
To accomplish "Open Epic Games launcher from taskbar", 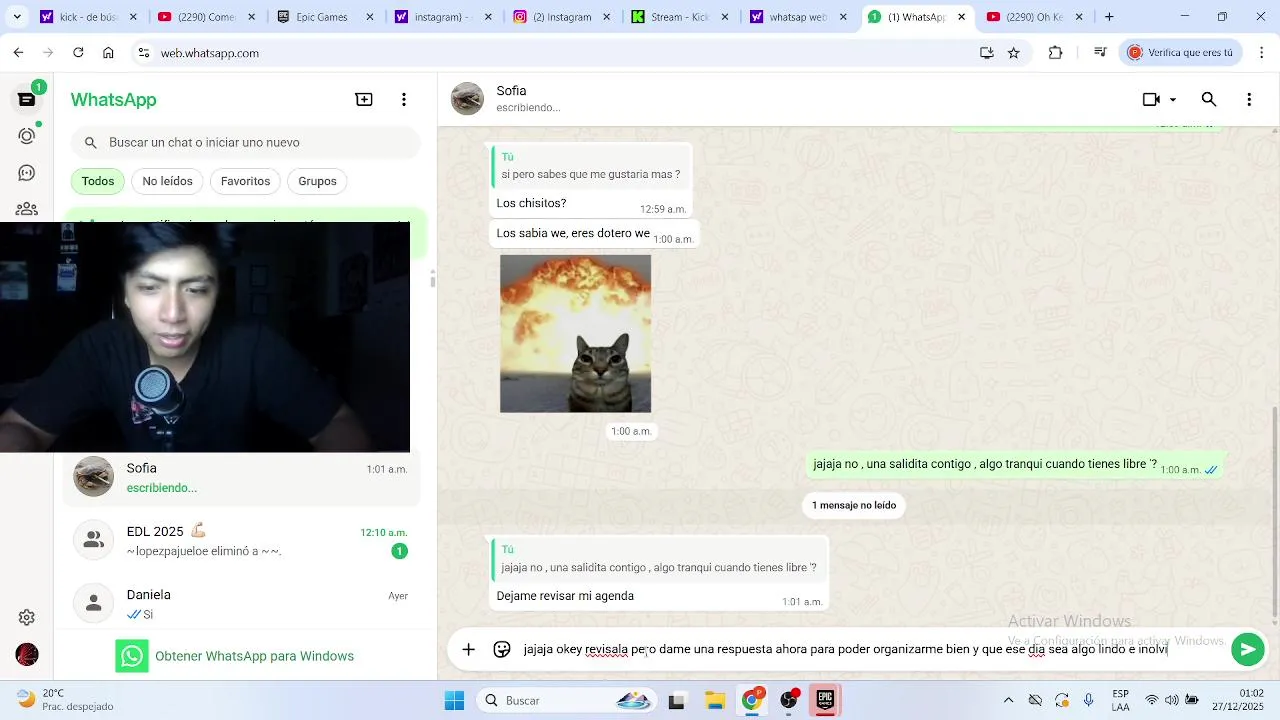I will point(825,700).
